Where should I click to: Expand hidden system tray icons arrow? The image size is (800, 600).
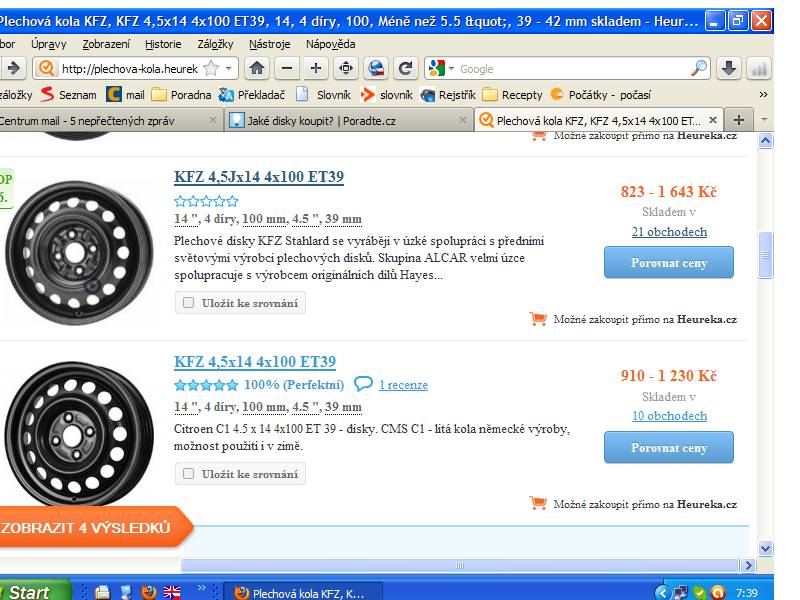[662, 592]
